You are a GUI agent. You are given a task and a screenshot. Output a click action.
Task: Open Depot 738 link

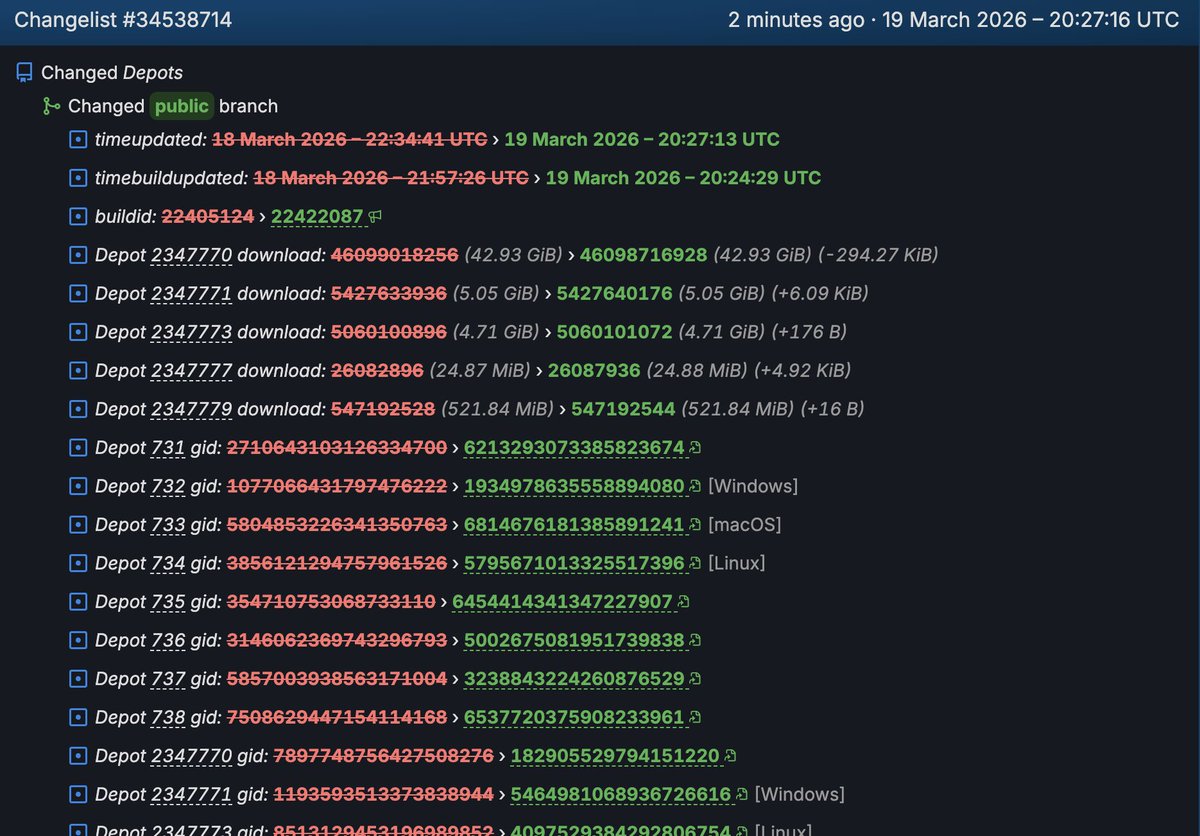coord(168,717)
